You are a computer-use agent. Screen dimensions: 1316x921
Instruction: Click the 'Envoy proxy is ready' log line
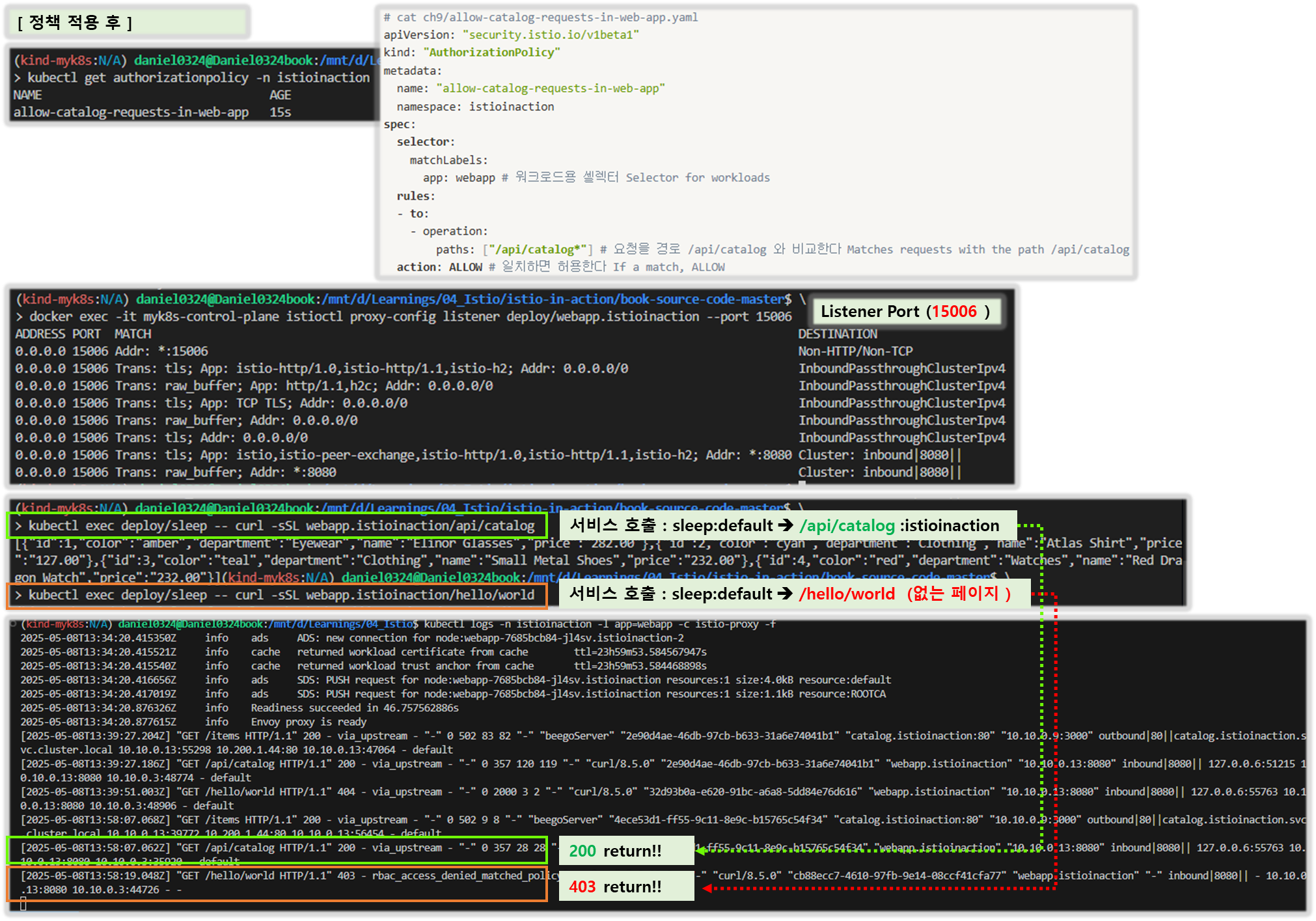(x=308, y=722)
